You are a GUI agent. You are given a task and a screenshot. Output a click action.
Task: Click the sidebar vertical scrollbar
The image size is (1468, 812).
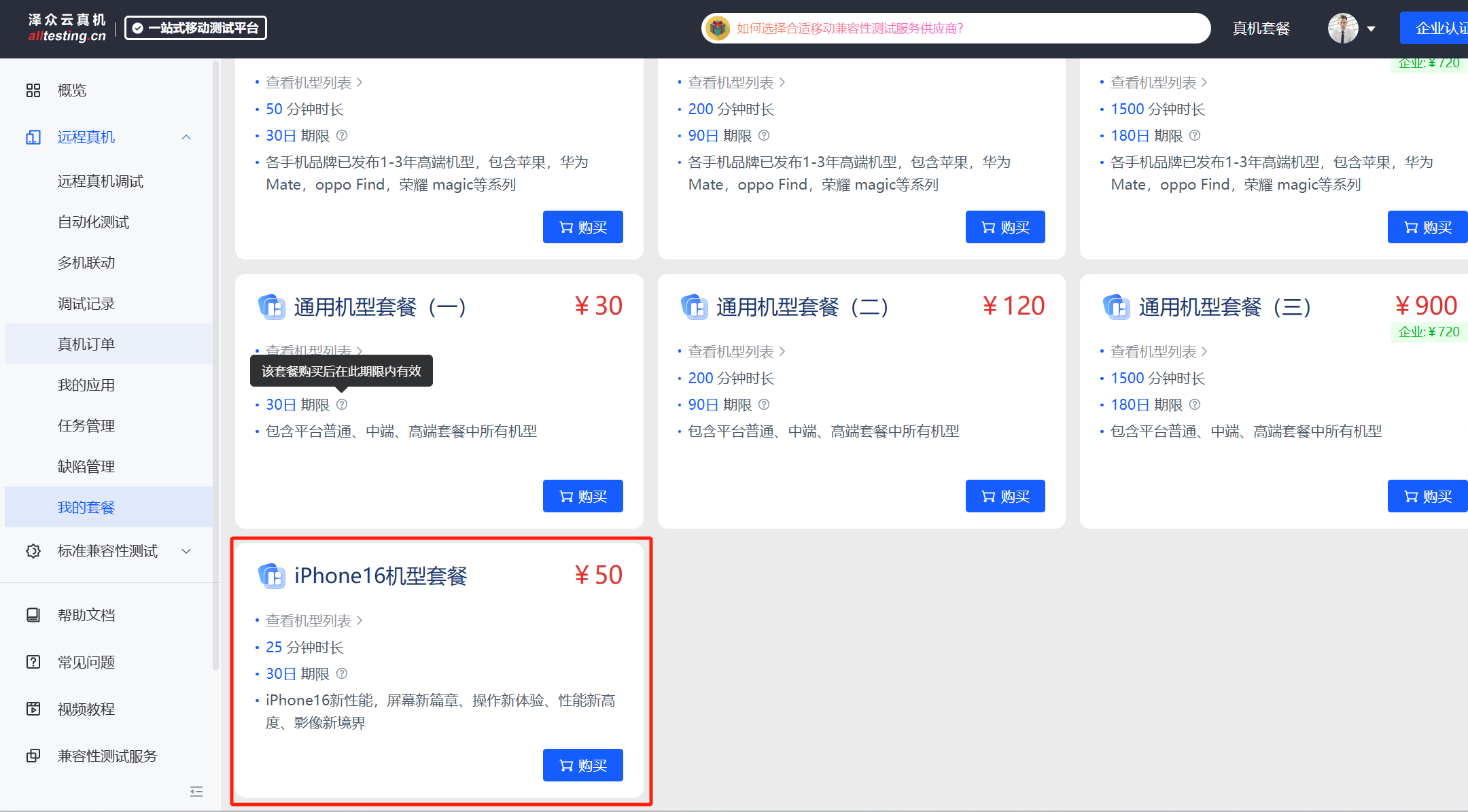click(x=215, y=364)
